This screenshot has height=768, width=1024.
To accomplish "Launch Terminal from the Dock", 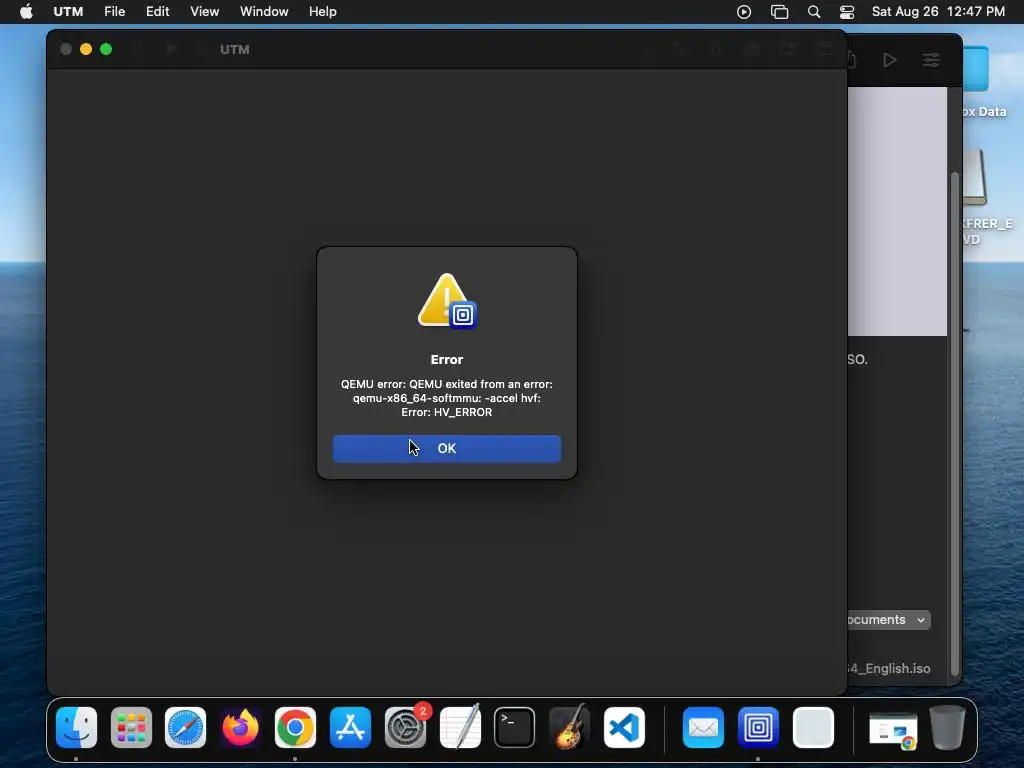I will coord(515,727).
